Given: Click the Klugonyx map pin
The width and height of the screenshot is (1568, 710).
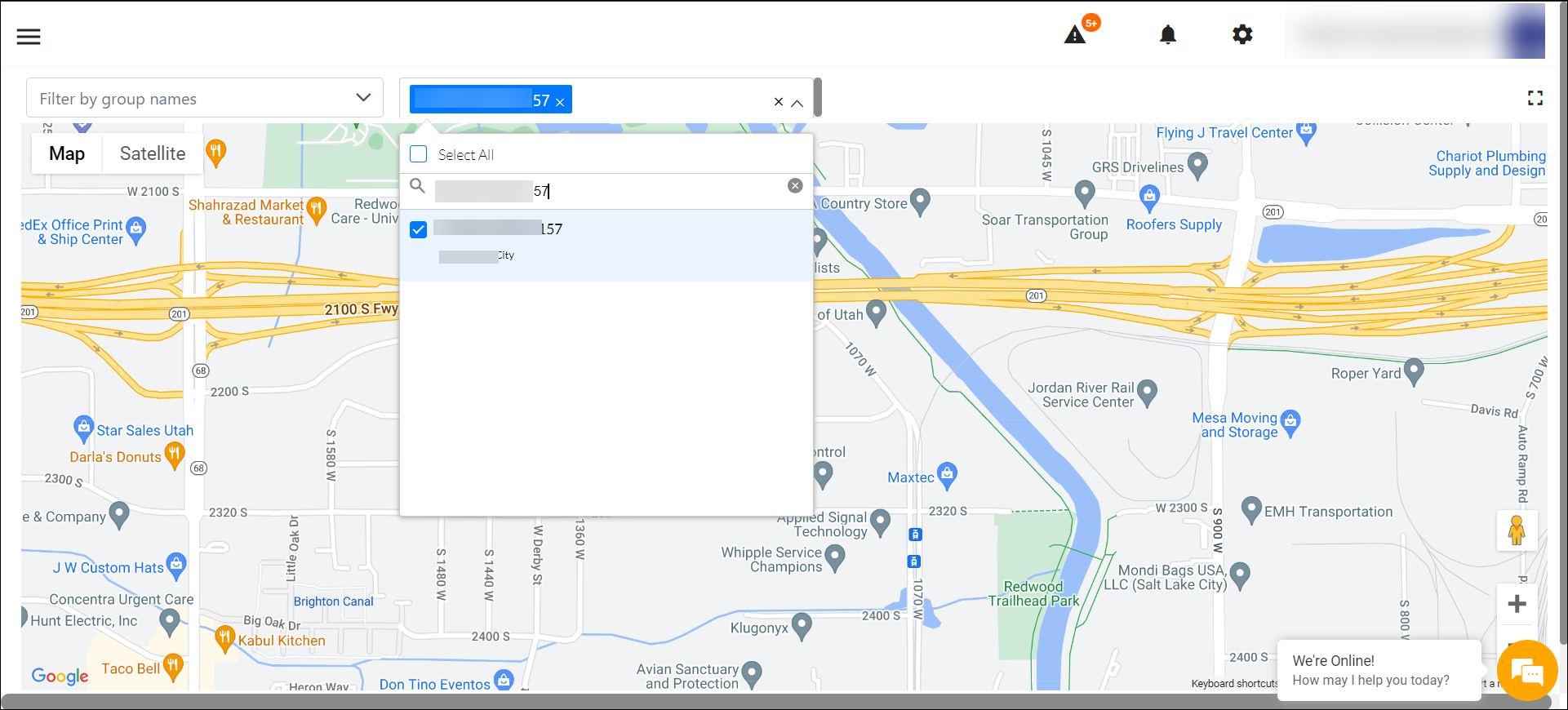Looking at the screenshot, I should click(x=802, y=627).
